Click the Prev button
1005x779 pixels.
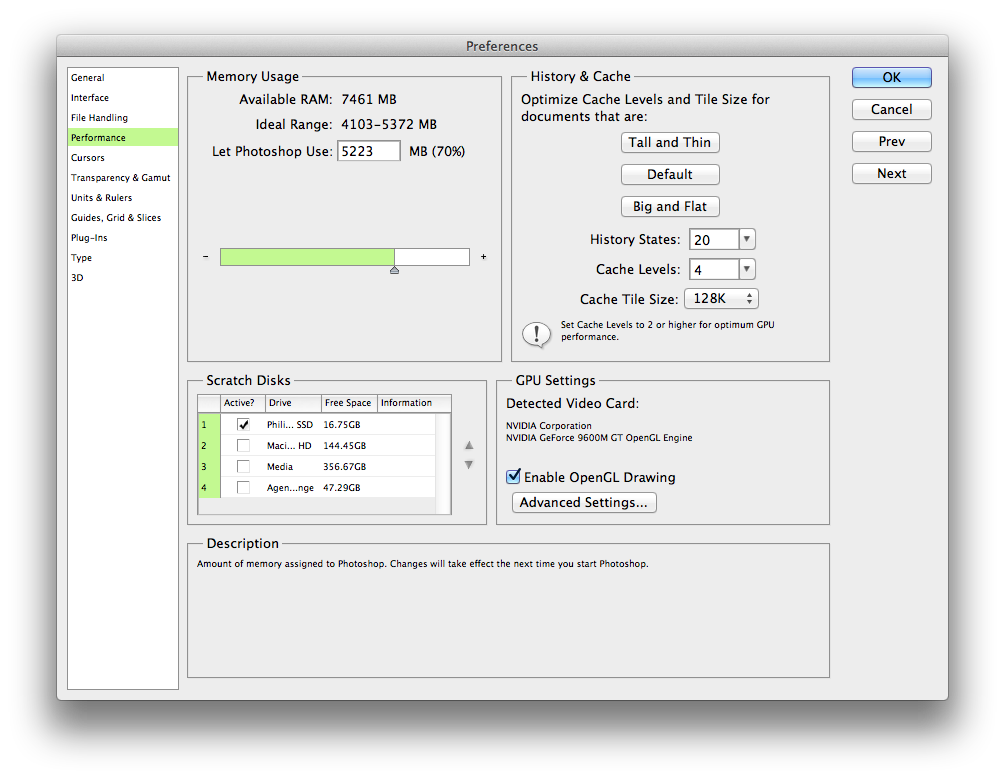pyautogui.click(x=892, y=142)
